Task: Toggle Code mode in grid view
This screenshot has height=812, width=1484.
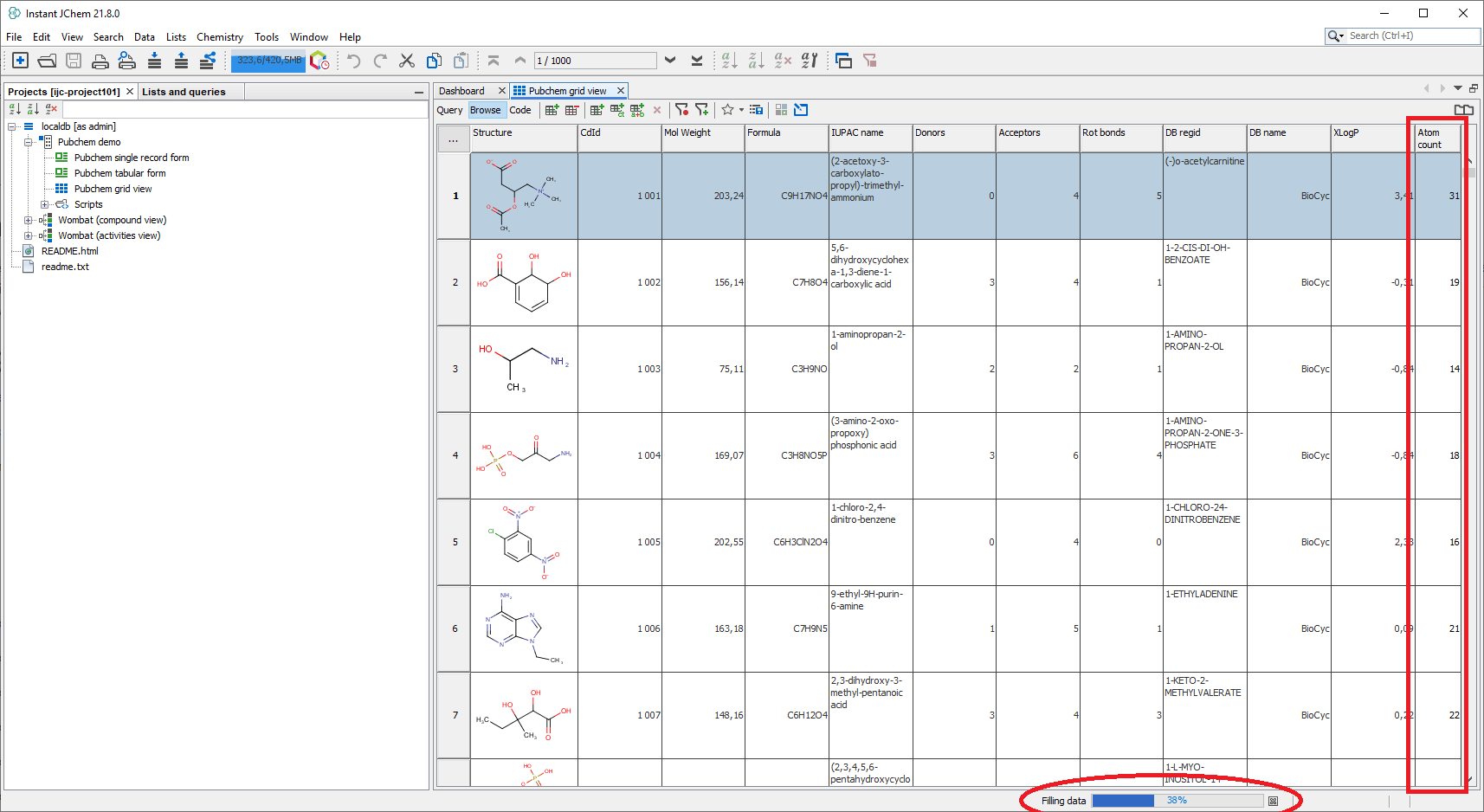Action: pos(520,110)
